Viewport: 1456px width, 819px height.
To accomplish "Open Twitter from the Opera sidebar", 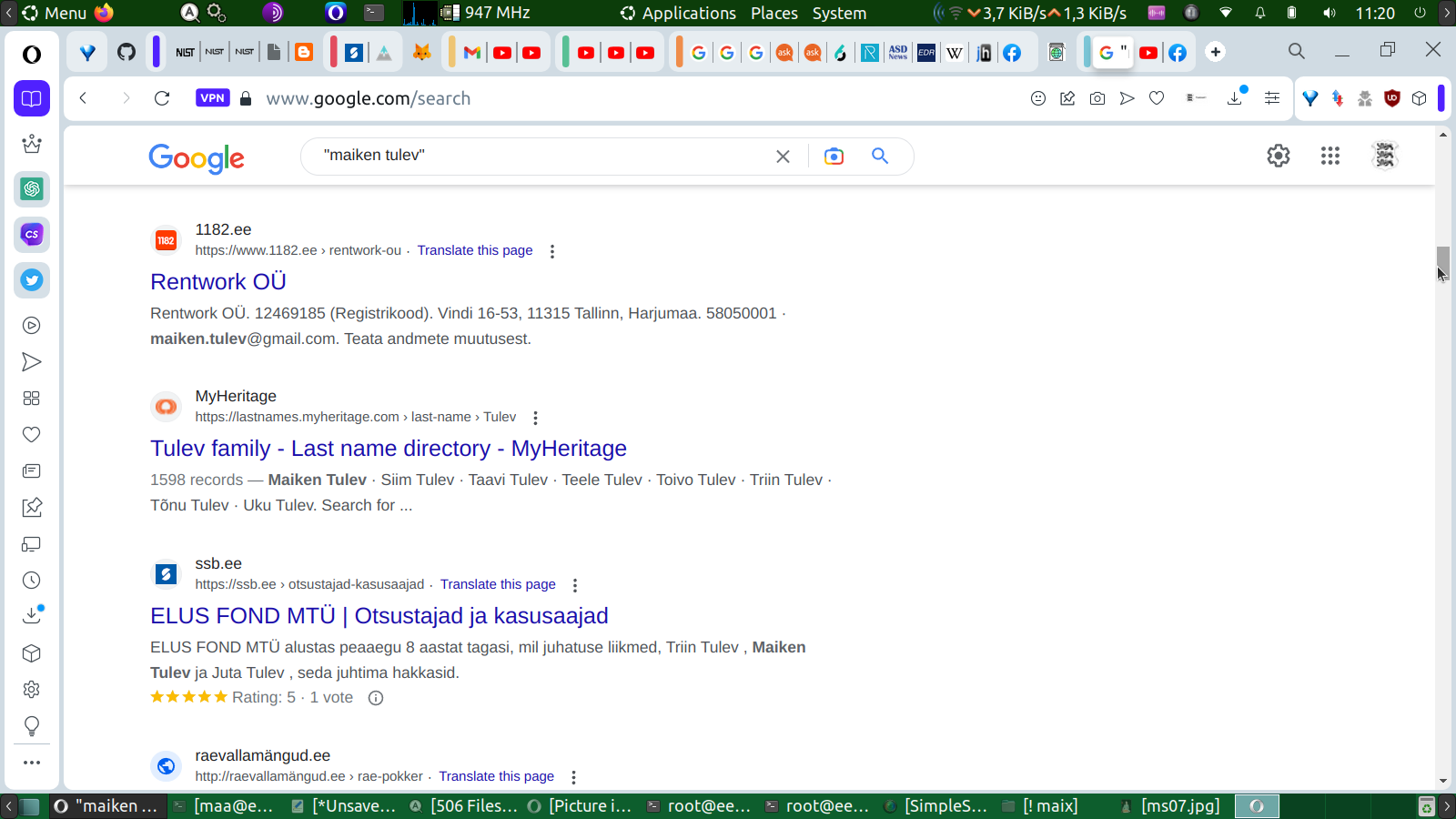I will coord(32,280).
